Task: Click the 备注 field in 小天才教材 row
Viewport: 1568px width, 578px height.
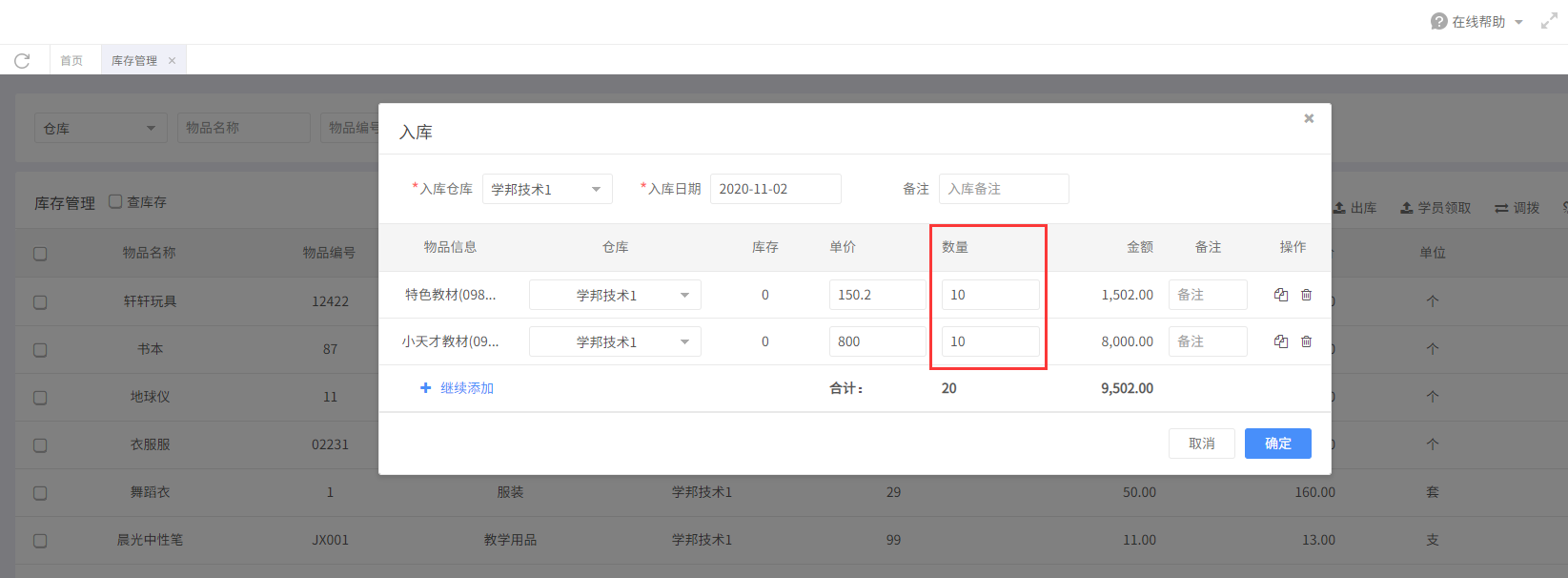Action: (1208, 341)
